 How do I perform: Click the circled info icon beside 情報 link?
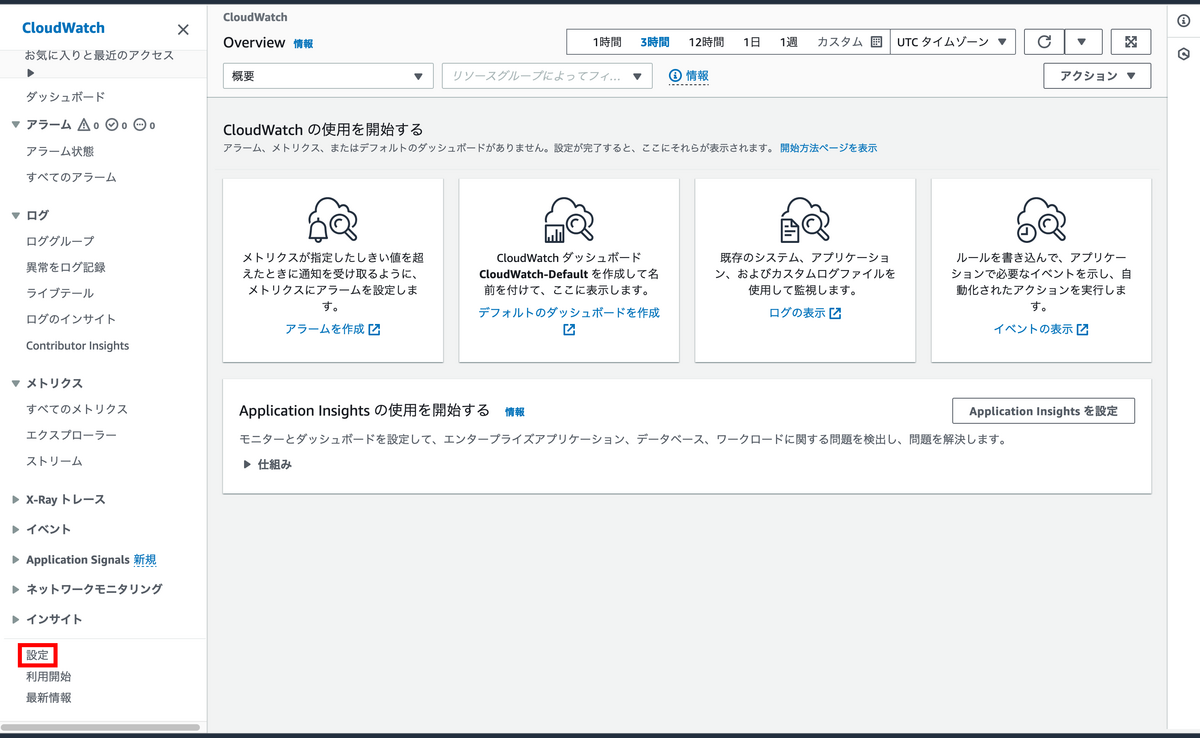pyautogui.click(x=675, y=76)
